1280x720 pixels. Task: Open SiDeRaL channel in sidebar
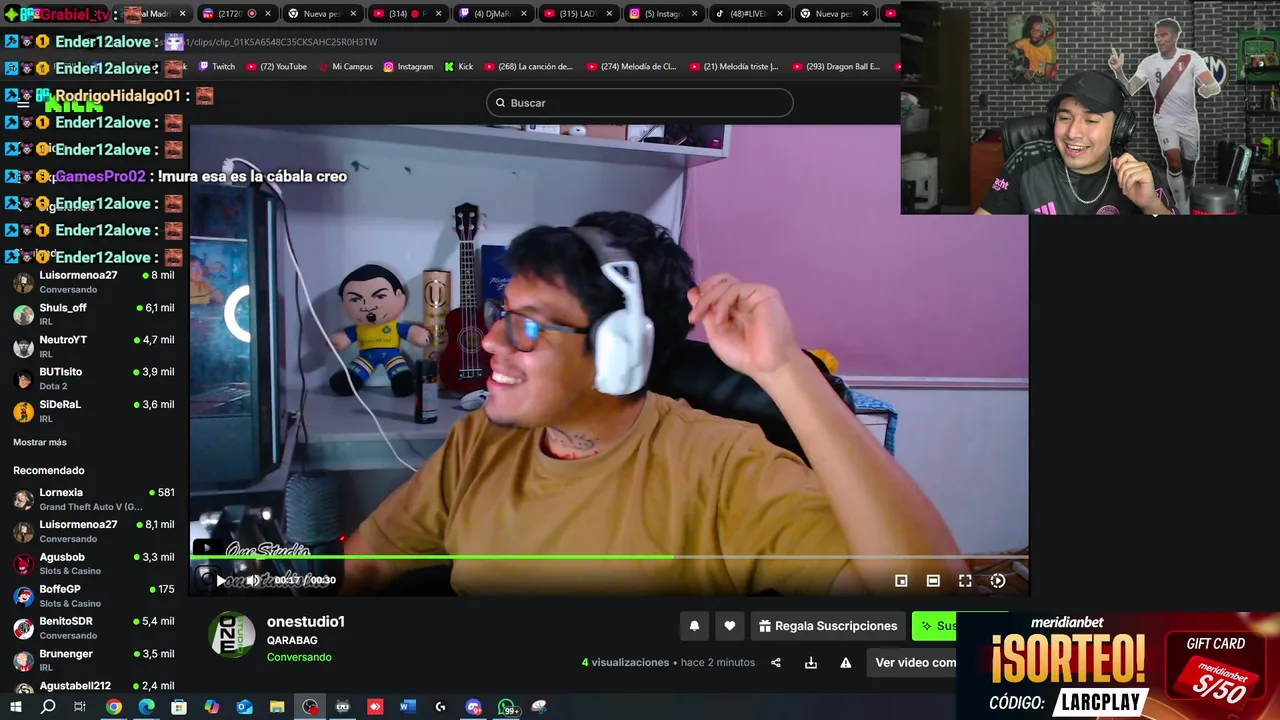coord(94,411)
